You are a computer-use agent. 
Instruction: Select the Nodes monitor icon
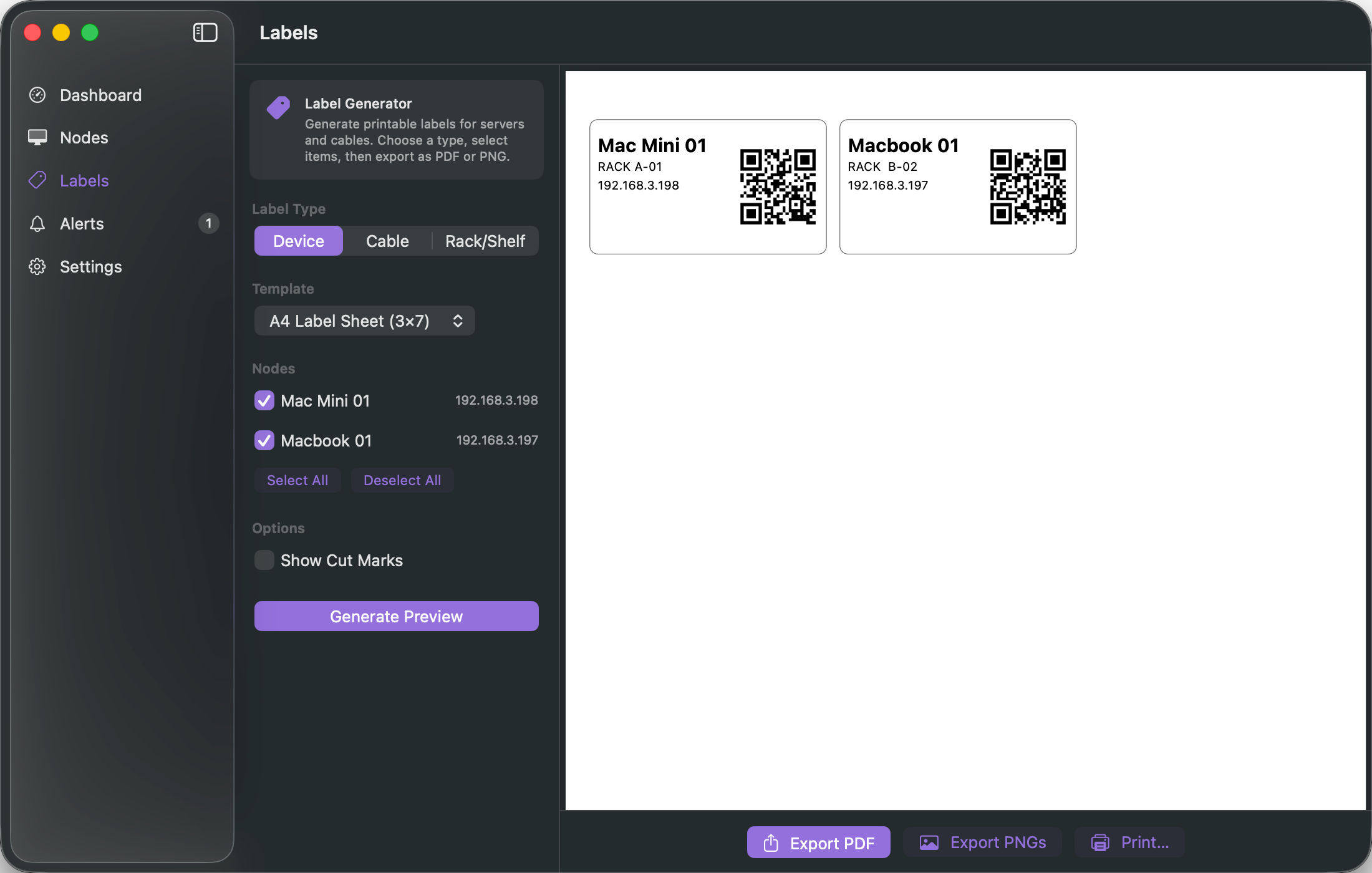click(x=37, y=137)
